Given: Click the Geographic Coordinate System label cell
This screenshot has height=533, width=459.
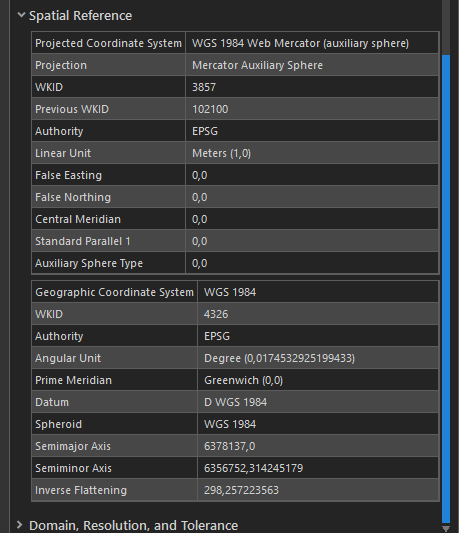Looking at the screenshot, I should coord(114,292).
